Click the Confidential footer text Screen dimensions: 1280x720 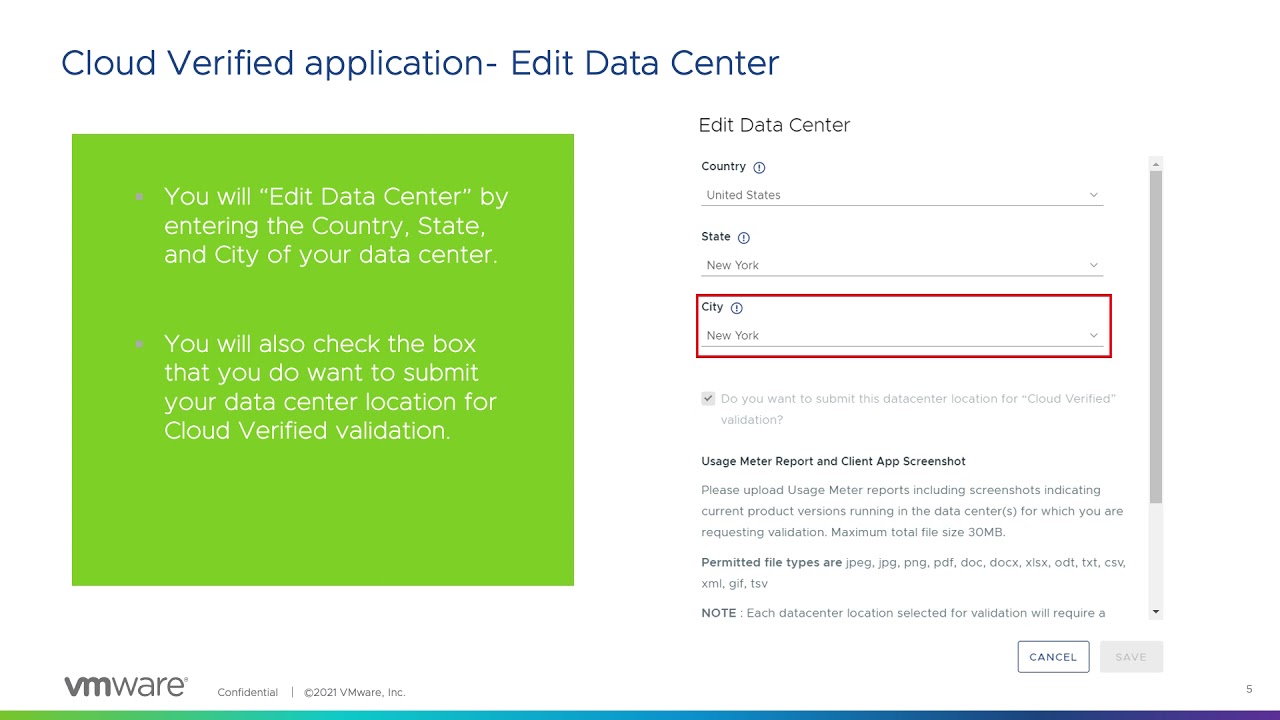pyautogui.click(x=247, y=692)
